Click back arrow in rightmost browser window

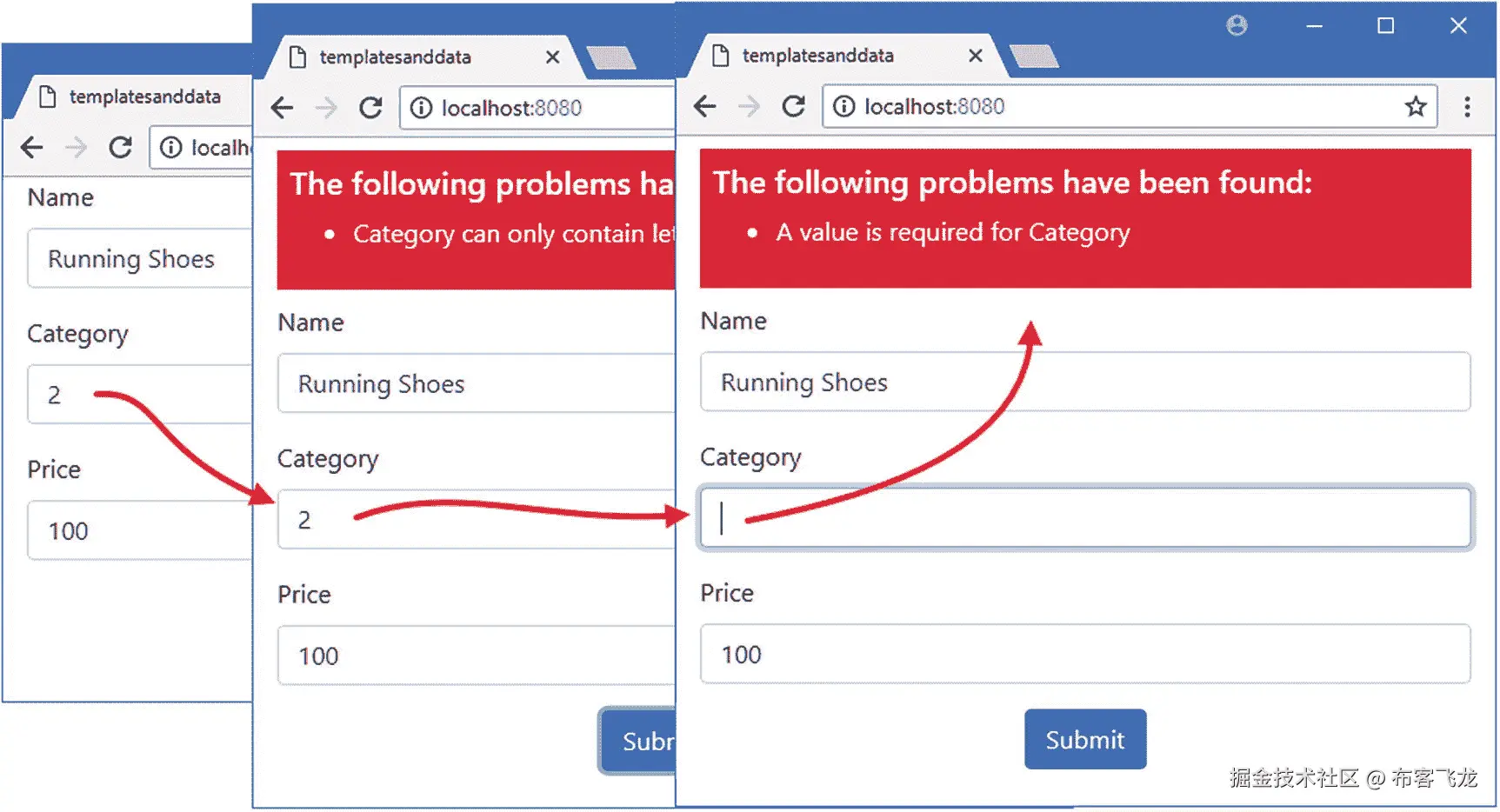705,107
